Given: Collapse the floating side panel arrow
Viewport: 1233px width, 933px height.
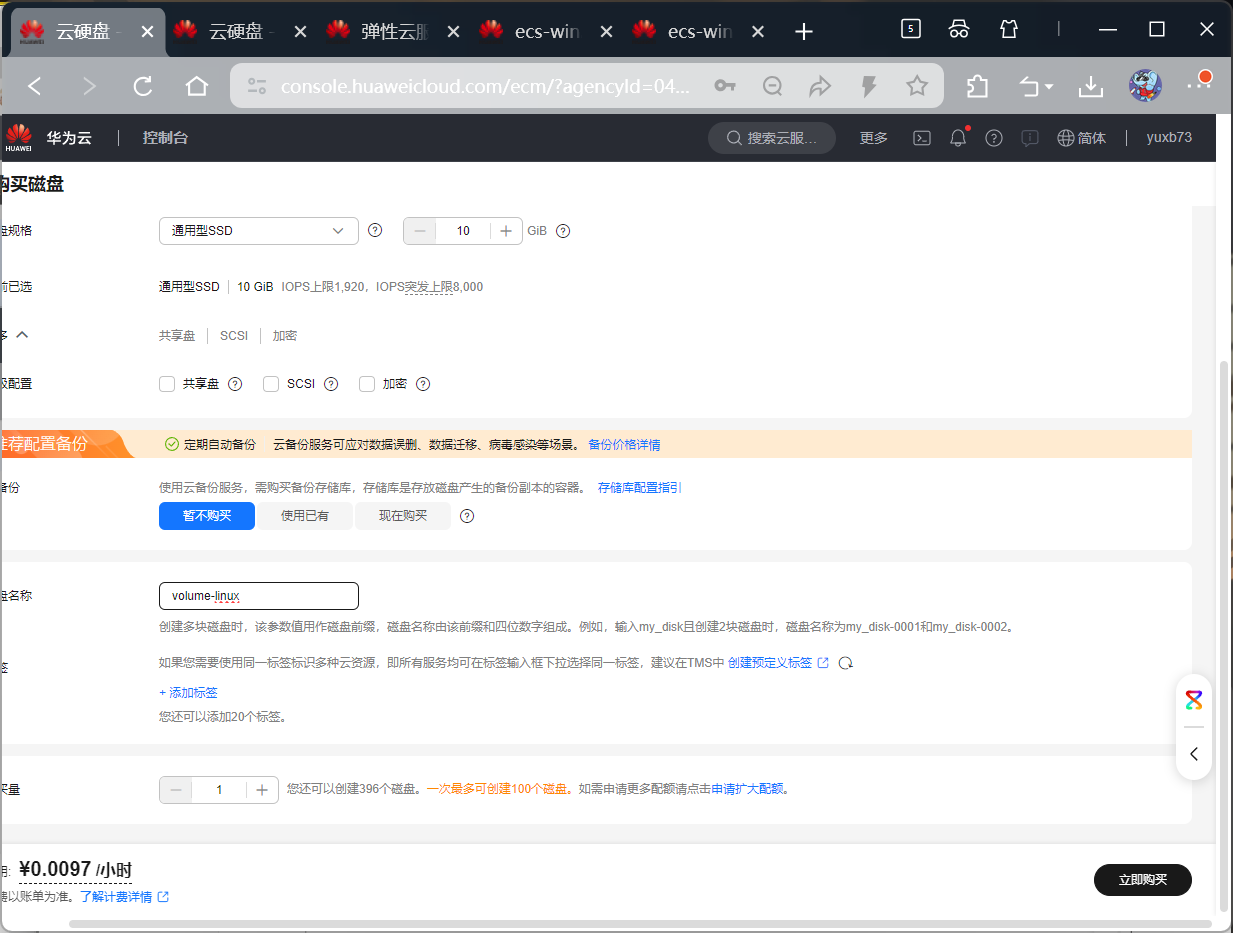Looking at the screenshot, I should point(1194,755).
